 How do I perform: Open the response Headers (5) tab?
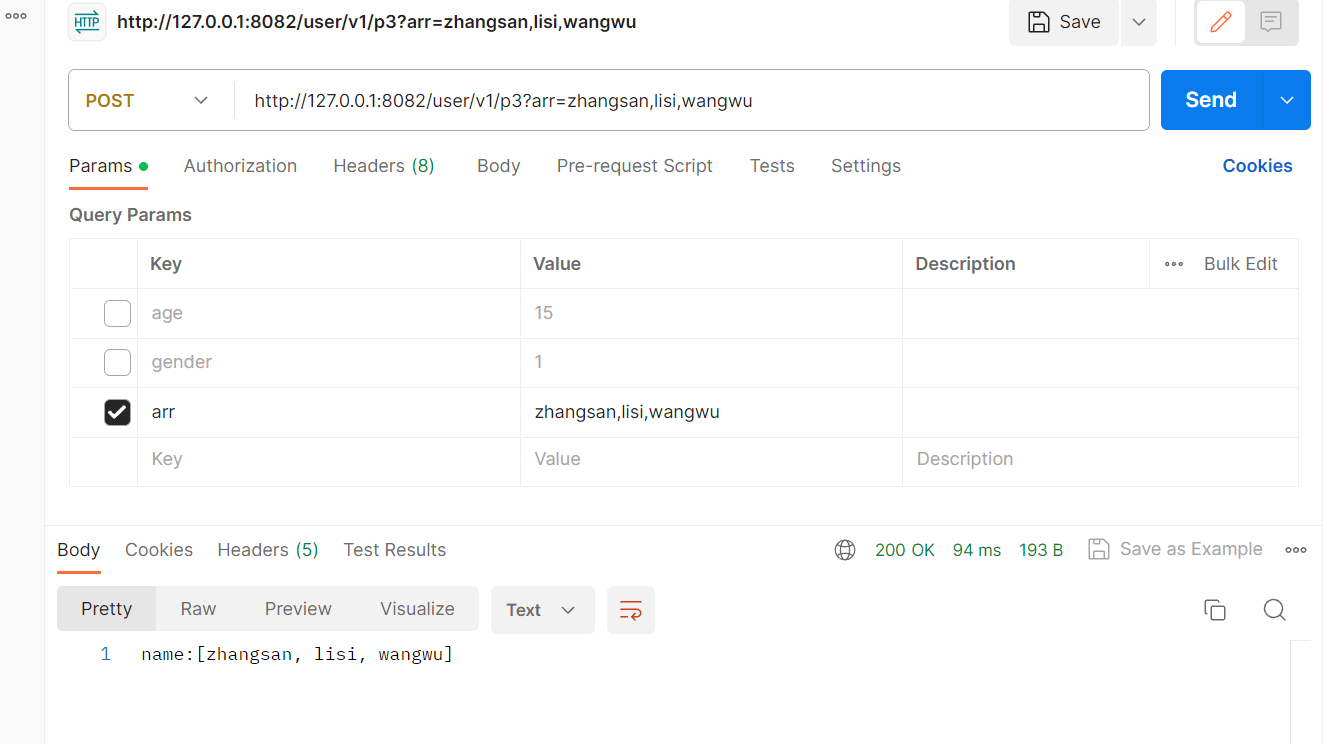pos(268,550)
